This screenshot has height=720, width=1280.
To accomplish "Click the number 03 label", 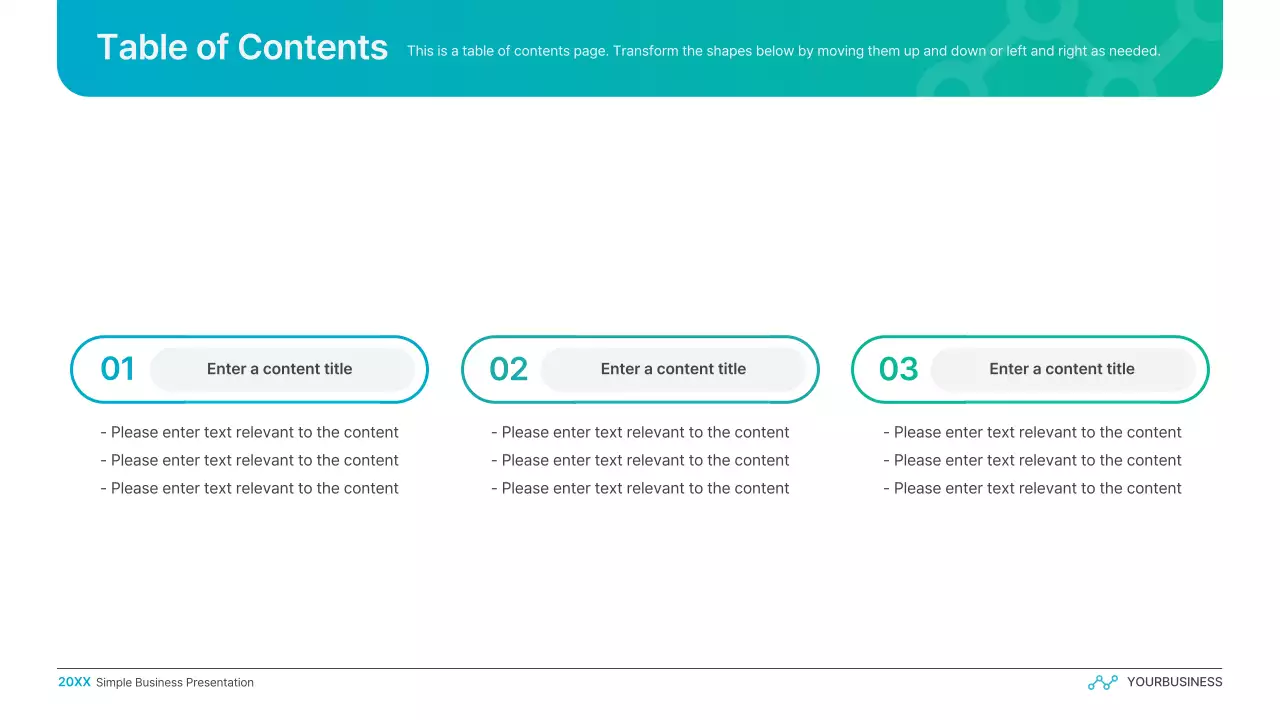I will pos(897,369).
